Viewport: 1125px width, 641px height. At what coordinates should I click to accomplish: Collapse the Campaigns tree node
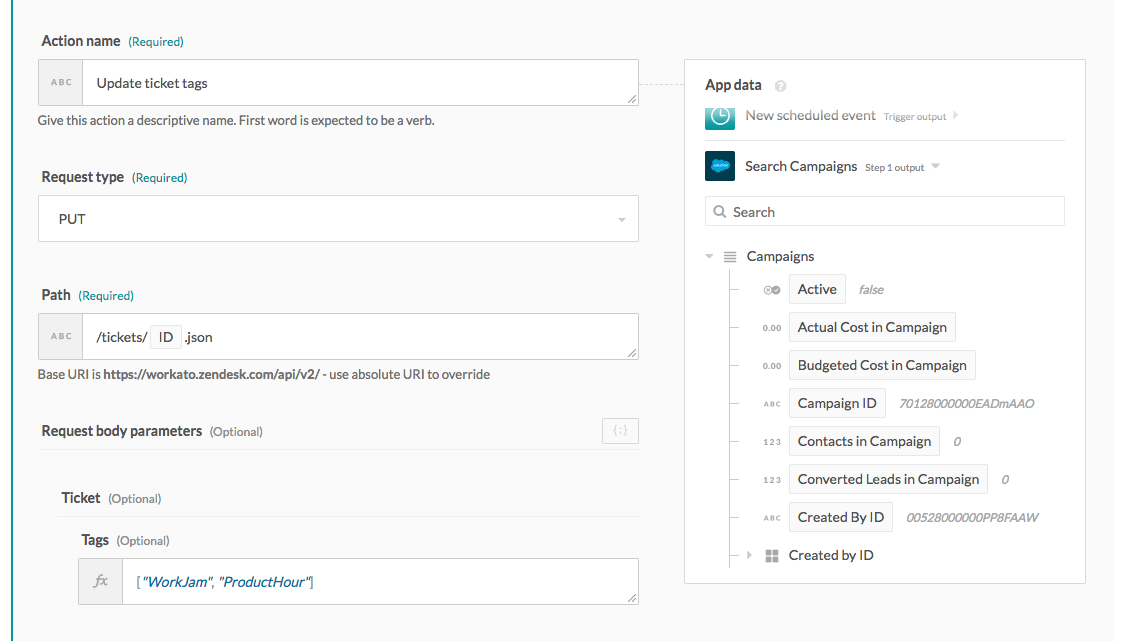709,257
